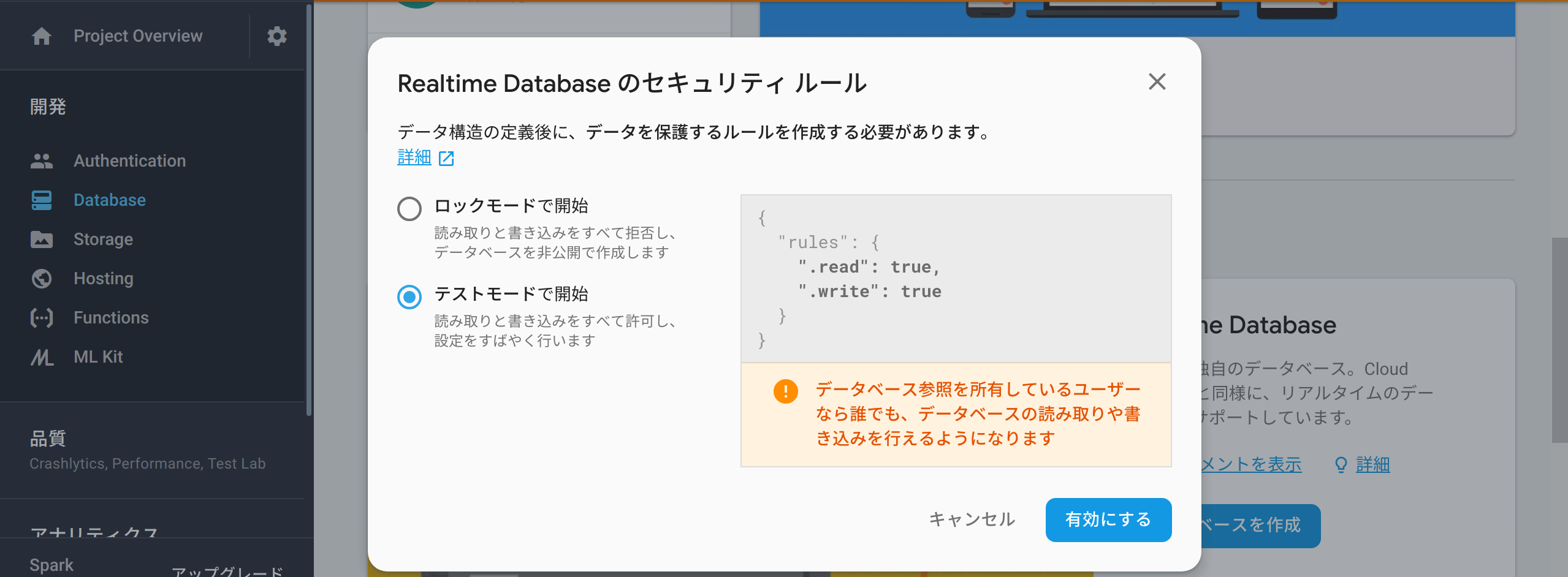Click the dialog title Realtime Database text

pyautogui.click(x=632, y=83)
